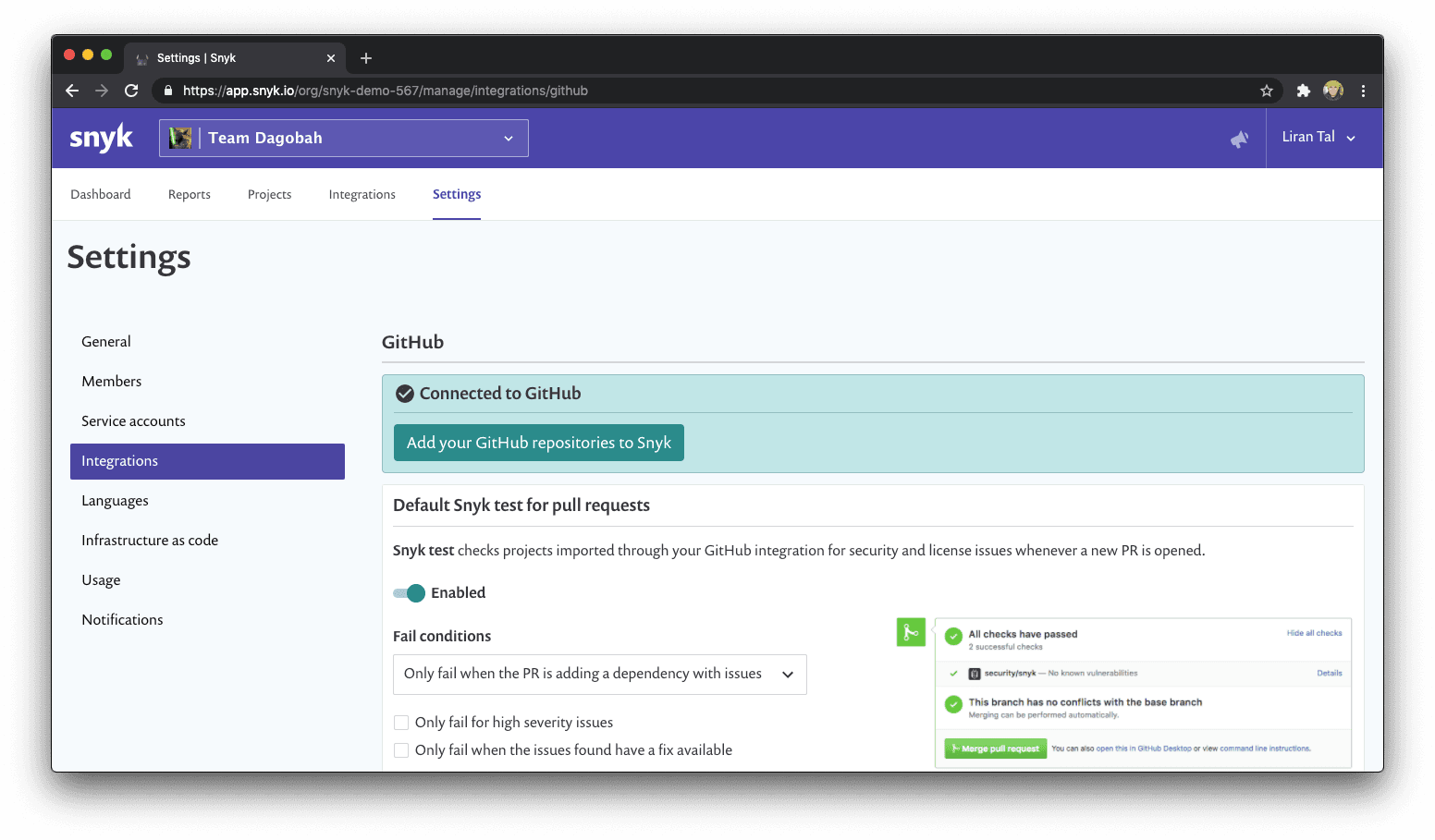
Task: Open Notifications settings in sidebar
Action: tap(122, 620)
